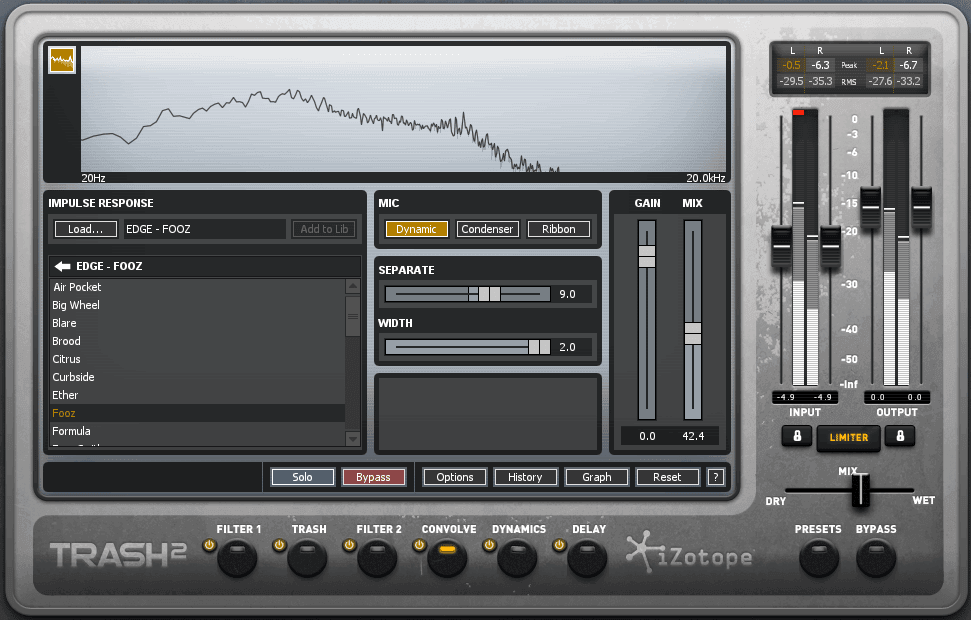
Task: Open the Presets manager
Action: click(819, 557)
